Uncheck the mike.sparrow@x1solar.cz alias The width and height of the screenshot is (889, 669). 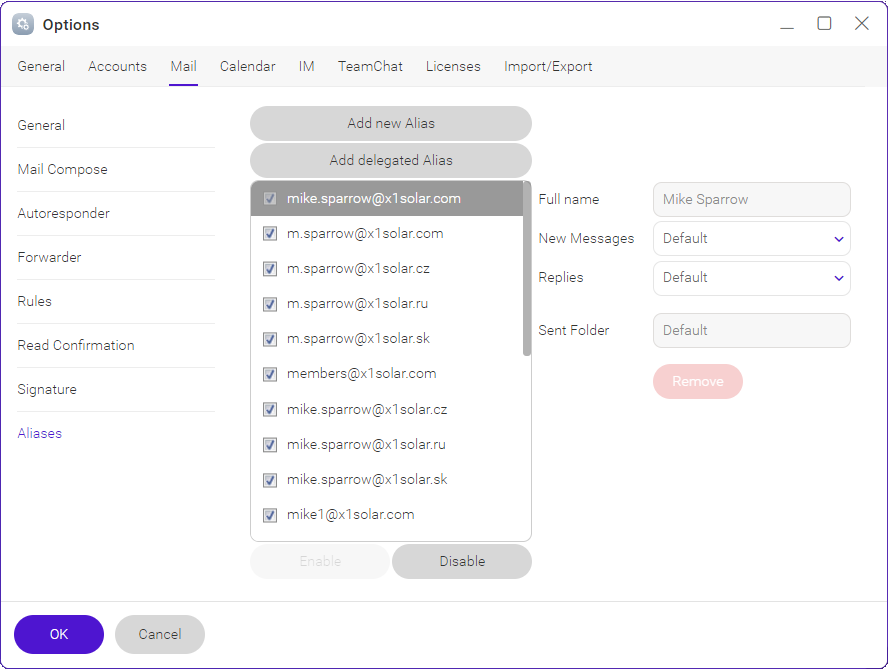click(x=270, y=409)
